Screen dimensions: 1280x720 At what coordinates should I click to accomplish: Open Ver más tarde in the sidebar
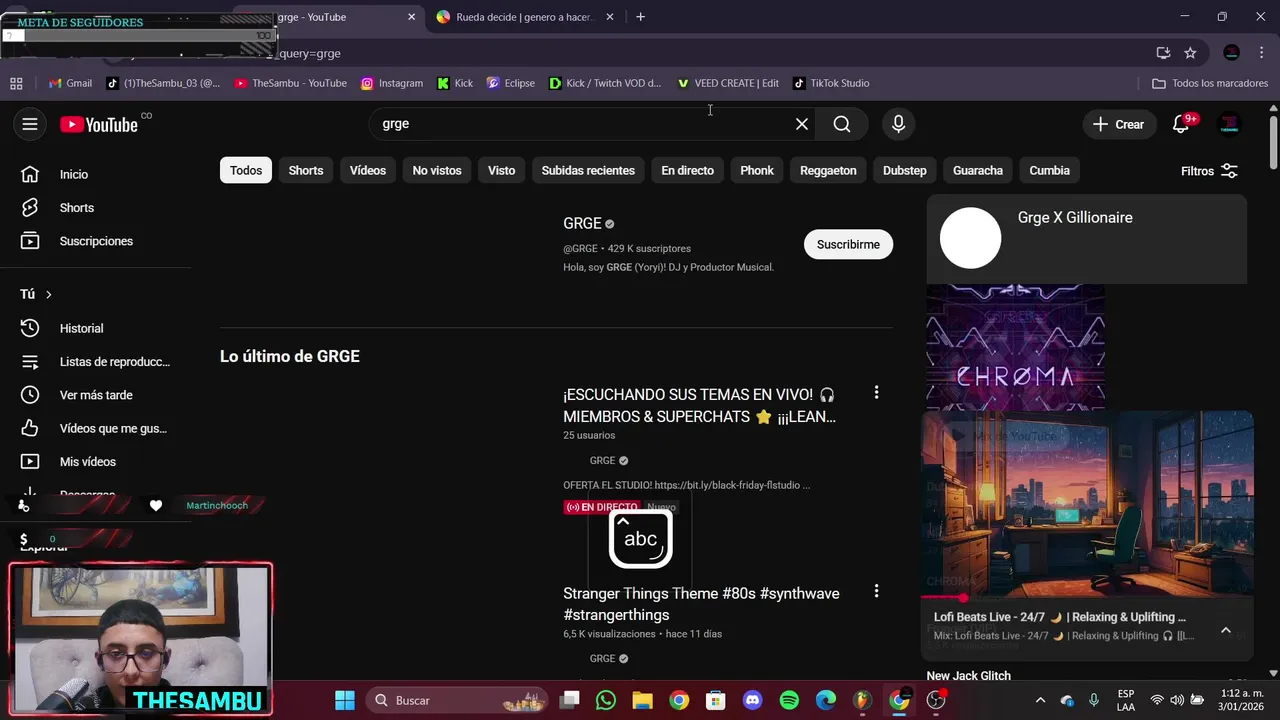click(96, 395)
